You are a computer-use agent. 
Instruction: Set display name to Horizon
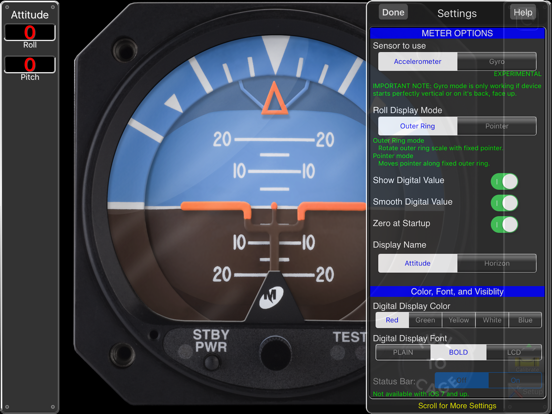497,263
